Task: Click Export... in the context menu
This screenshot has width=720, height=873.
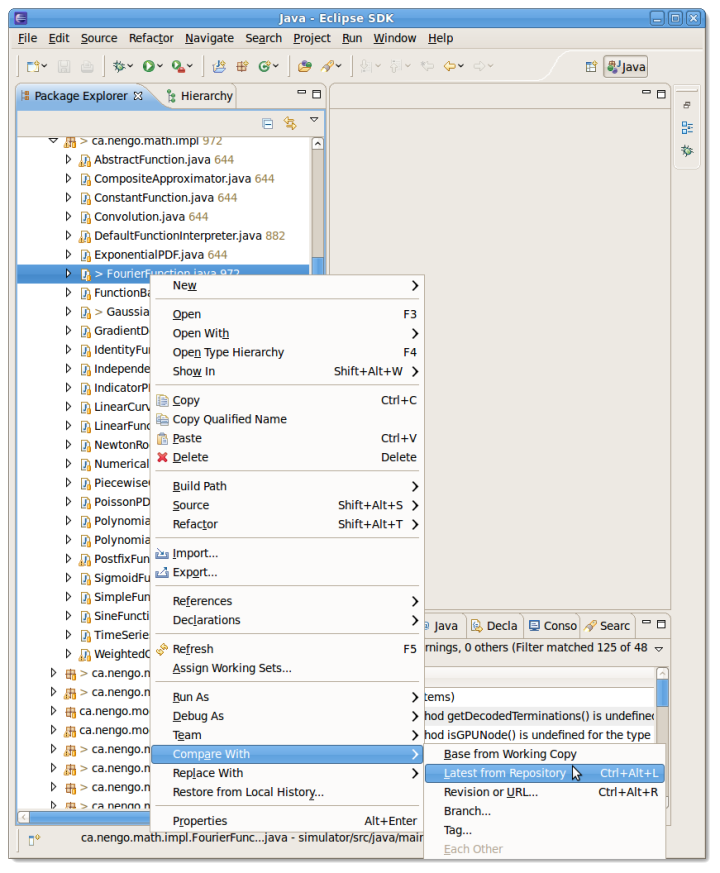Action: point(287,572)
